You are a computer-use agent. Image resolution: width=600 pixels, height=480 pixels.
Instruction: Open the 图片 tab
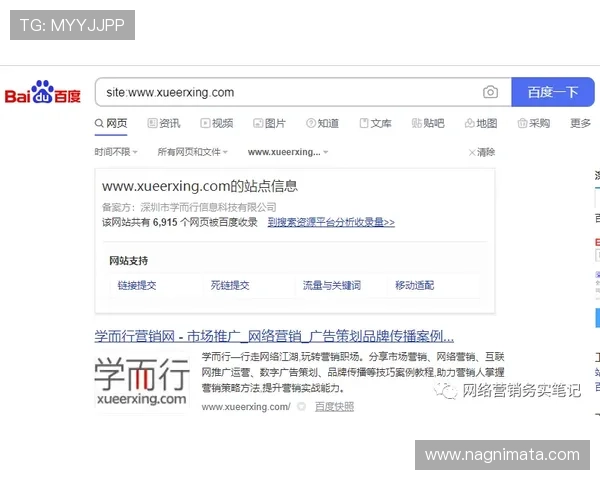click(x=269, y=123)
